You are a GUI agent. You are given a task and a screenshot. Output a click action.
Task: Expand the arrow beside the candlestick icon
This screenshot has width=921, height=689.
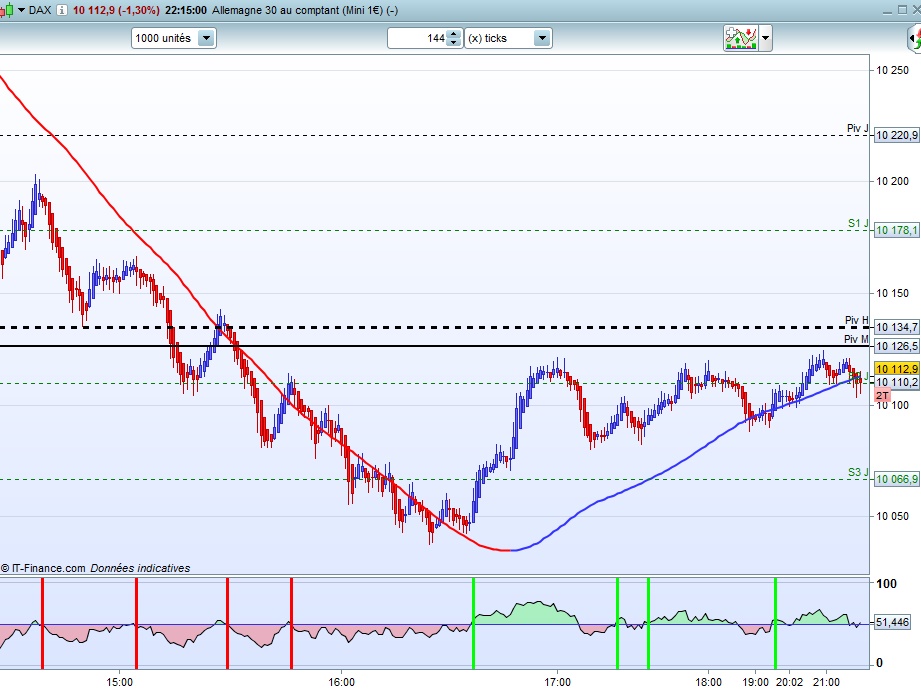pyautogui.click(x=22, y=10)
